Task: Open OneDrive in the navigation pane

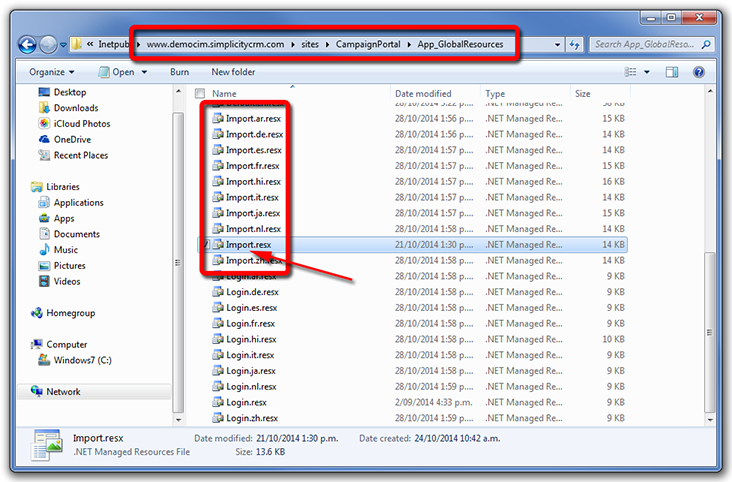Action: tap(72, 140)
